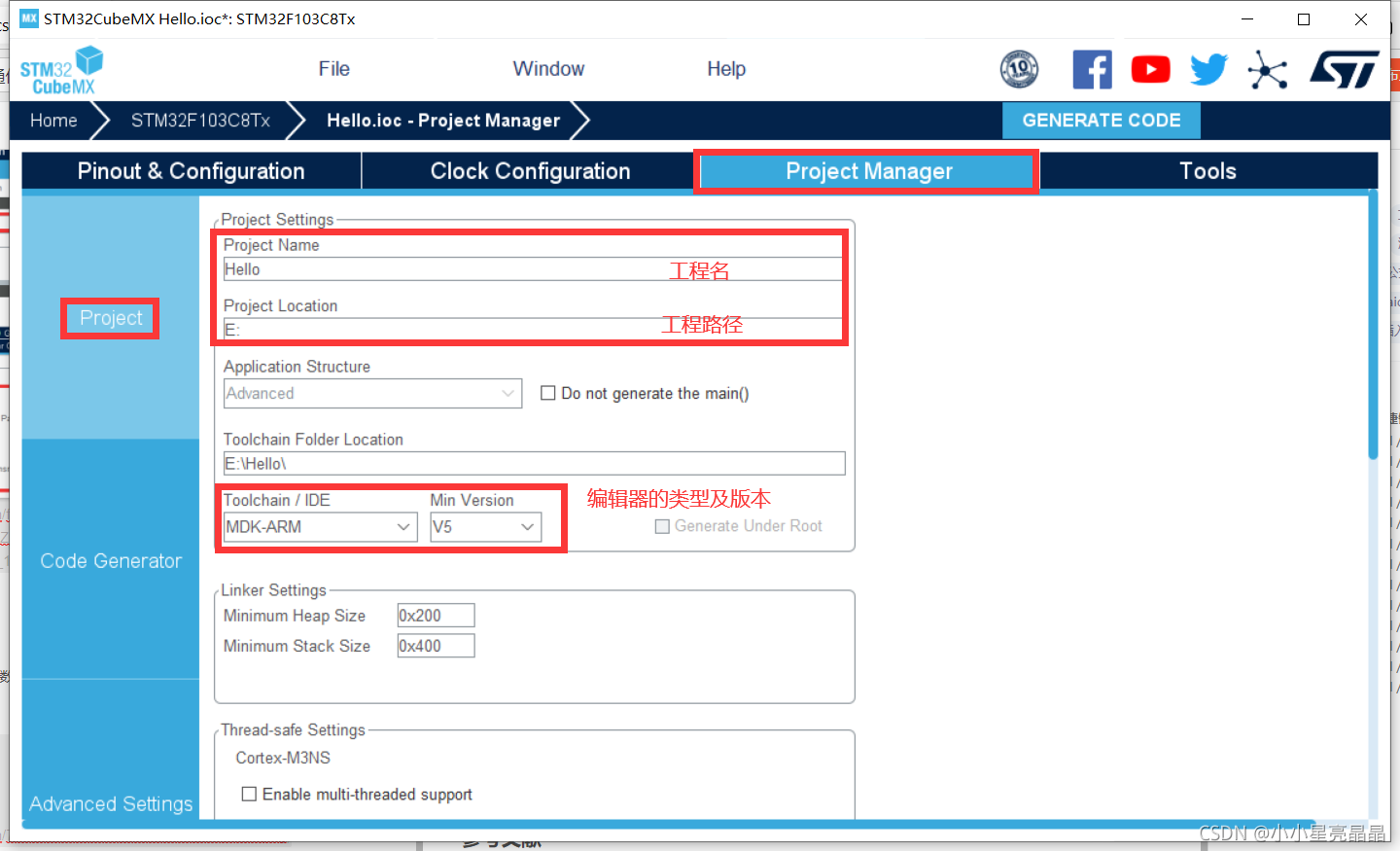The width and height of the screenshot is (1400, 851).
Task: Enable multi-threaded support checkbox
Action: click(x=249, y=794)
